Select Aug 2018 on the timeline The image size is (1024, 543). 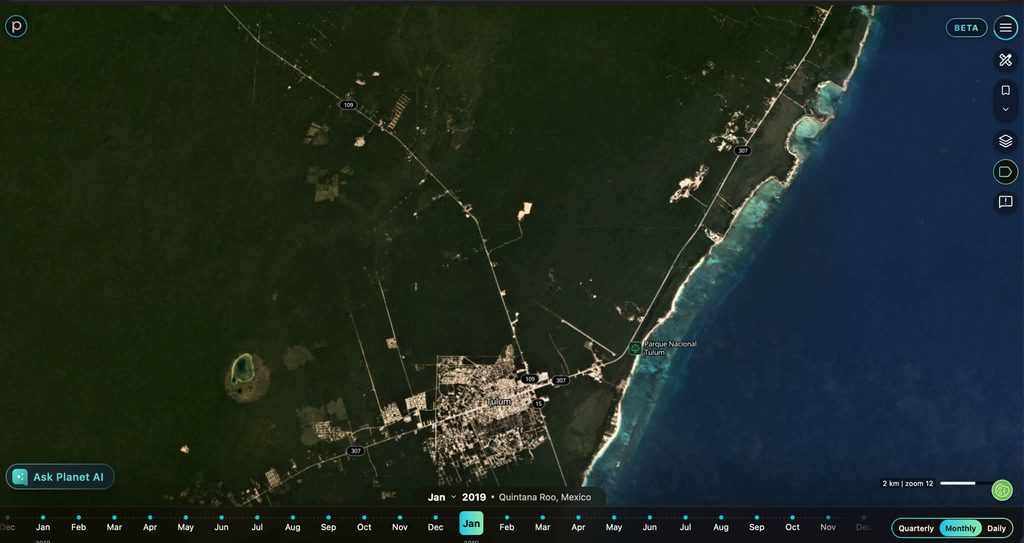293,527
